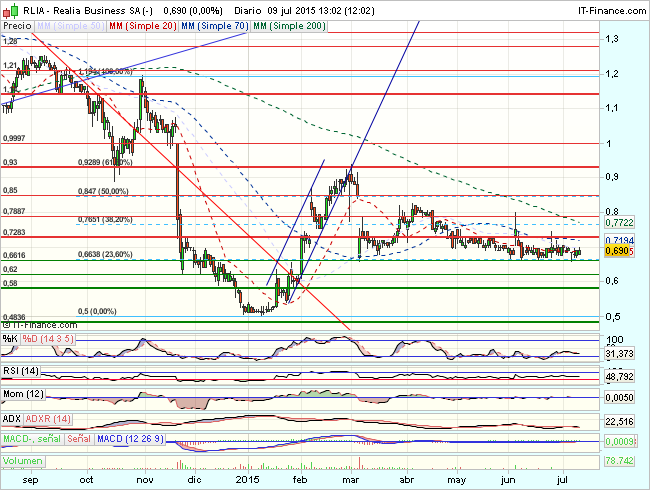Click the Volumen panel label

(24, 462)
